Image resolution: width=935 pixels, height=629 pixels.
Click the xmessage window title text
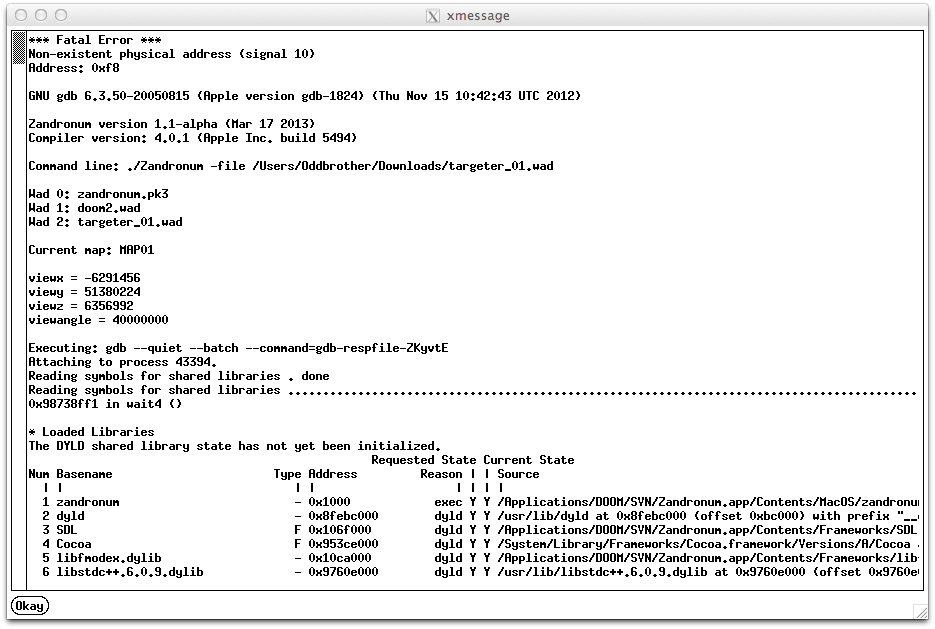tap(477, 16)
